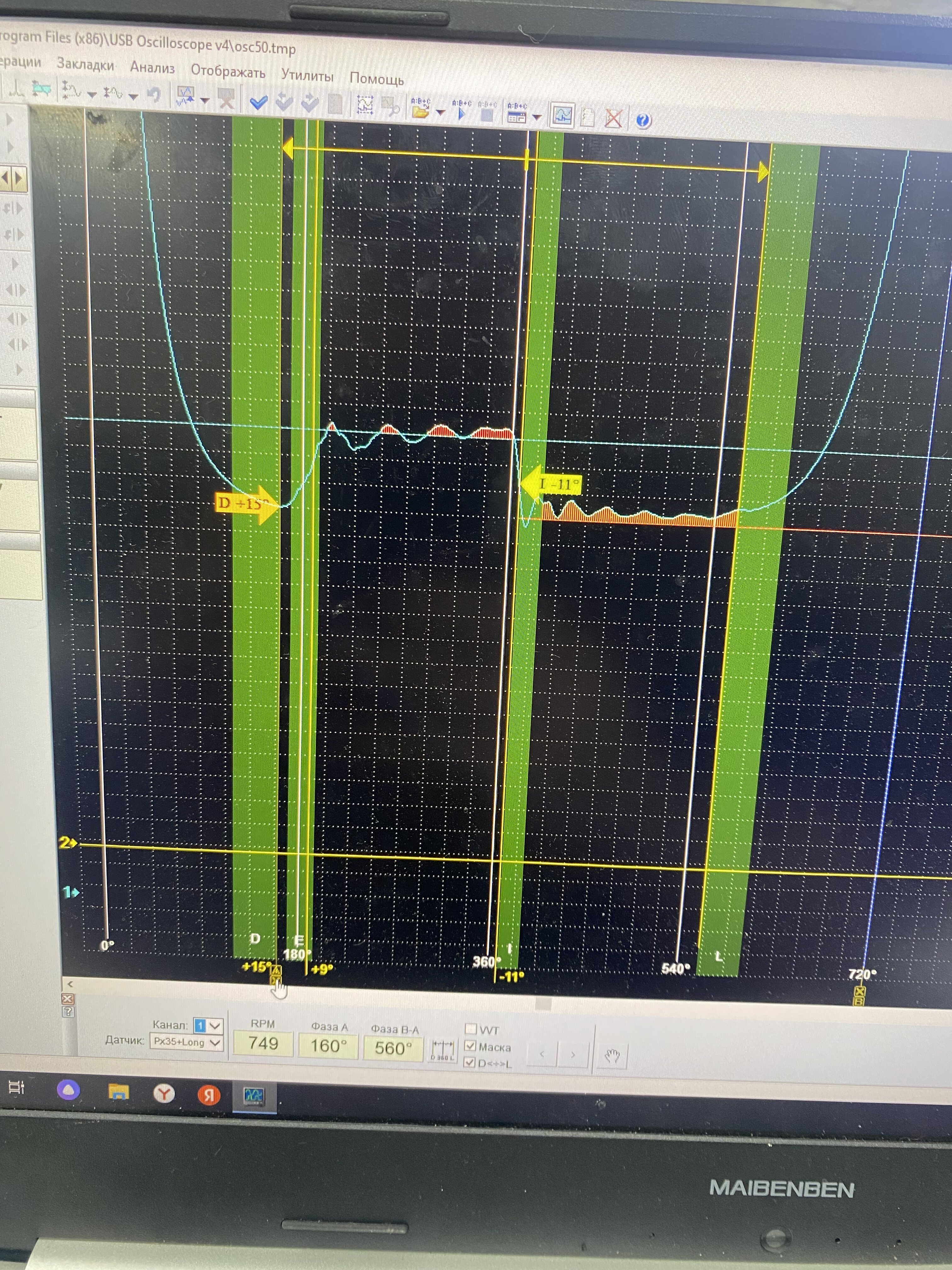Open the arrow next to A:B+C folder icon

point(441,112)
